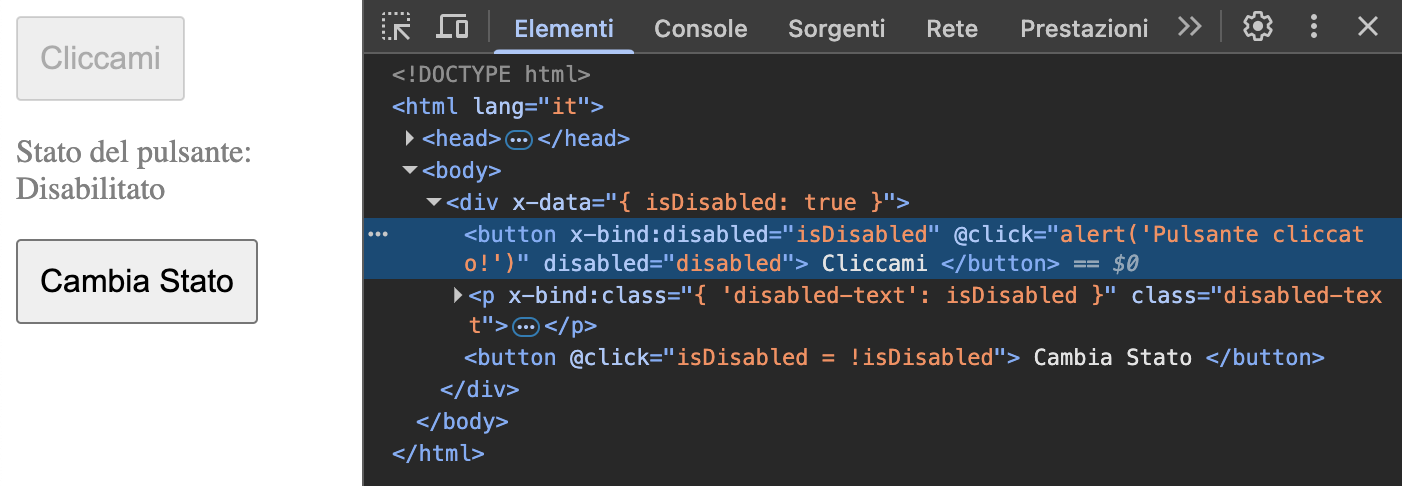Switch to the Rete tab

(951, 29)
